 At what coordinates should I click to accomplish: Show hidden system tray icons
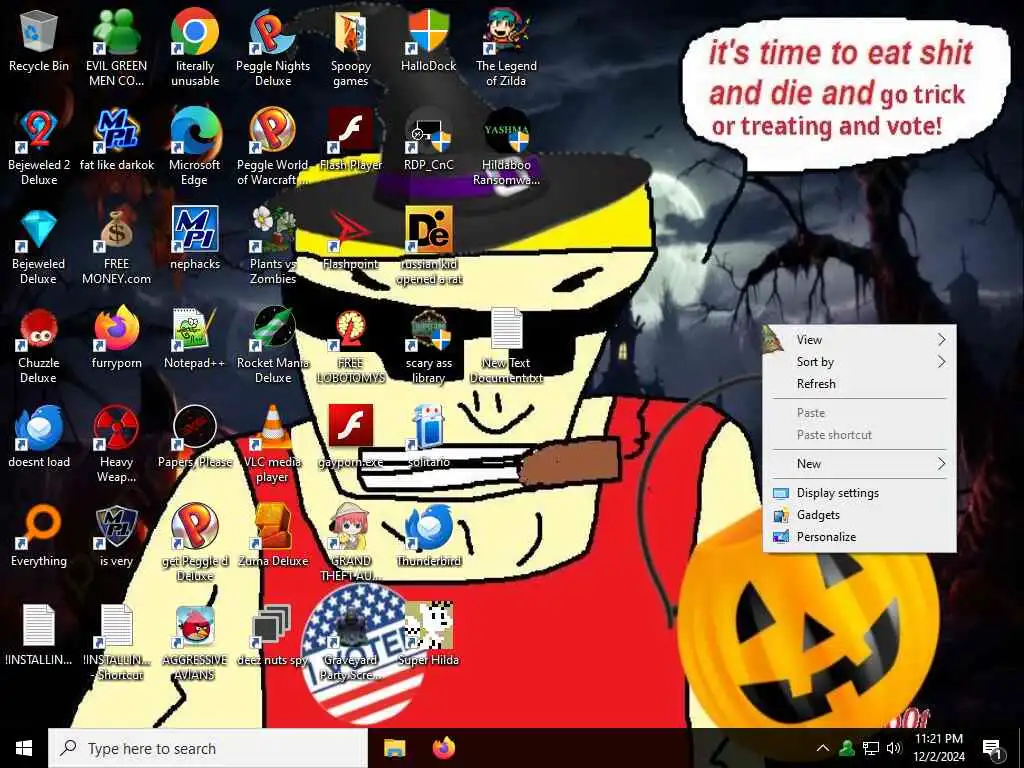pyautogui.click(x=823, y=748)
